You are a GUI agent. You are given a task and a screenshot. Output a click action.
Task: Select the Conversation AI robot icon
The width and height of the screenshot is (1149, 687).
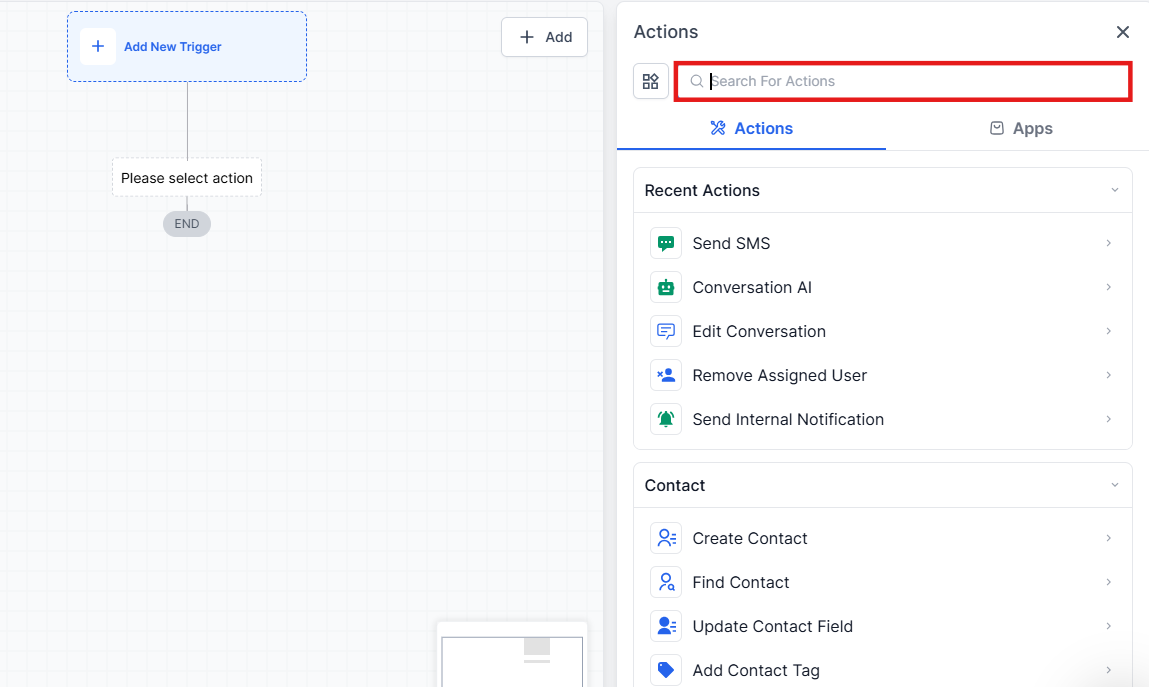pos(665,287)
